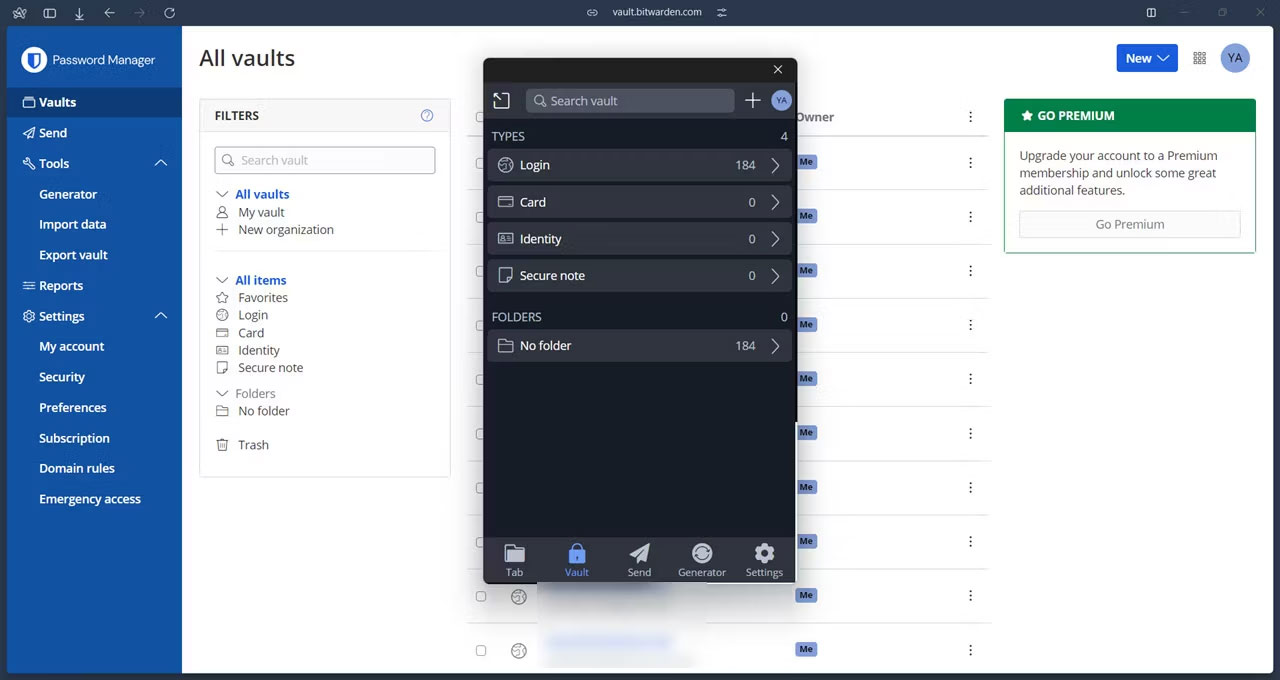The width and height of the screenshot is (1280, 680).
Task: Open table header options kebab menu
Action: (970, 117)
